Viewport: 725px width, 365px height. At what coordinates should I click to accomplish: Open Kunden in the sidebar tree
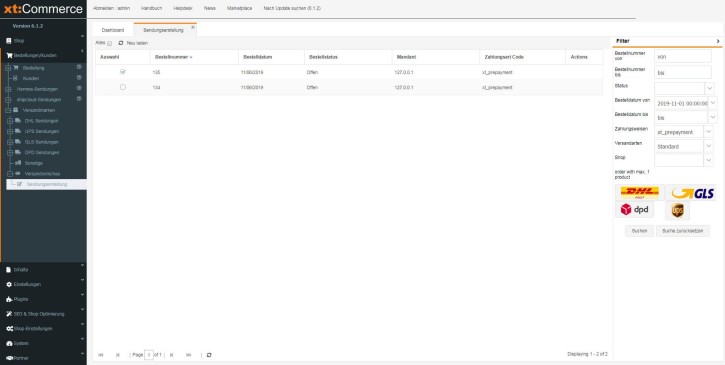click(x=31, y=78)
